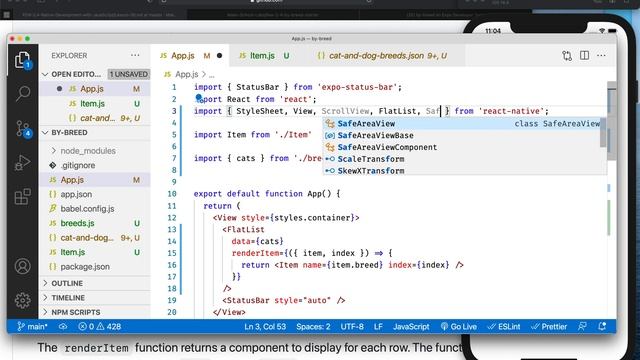Open the Explorer view in activity bar

22,60
